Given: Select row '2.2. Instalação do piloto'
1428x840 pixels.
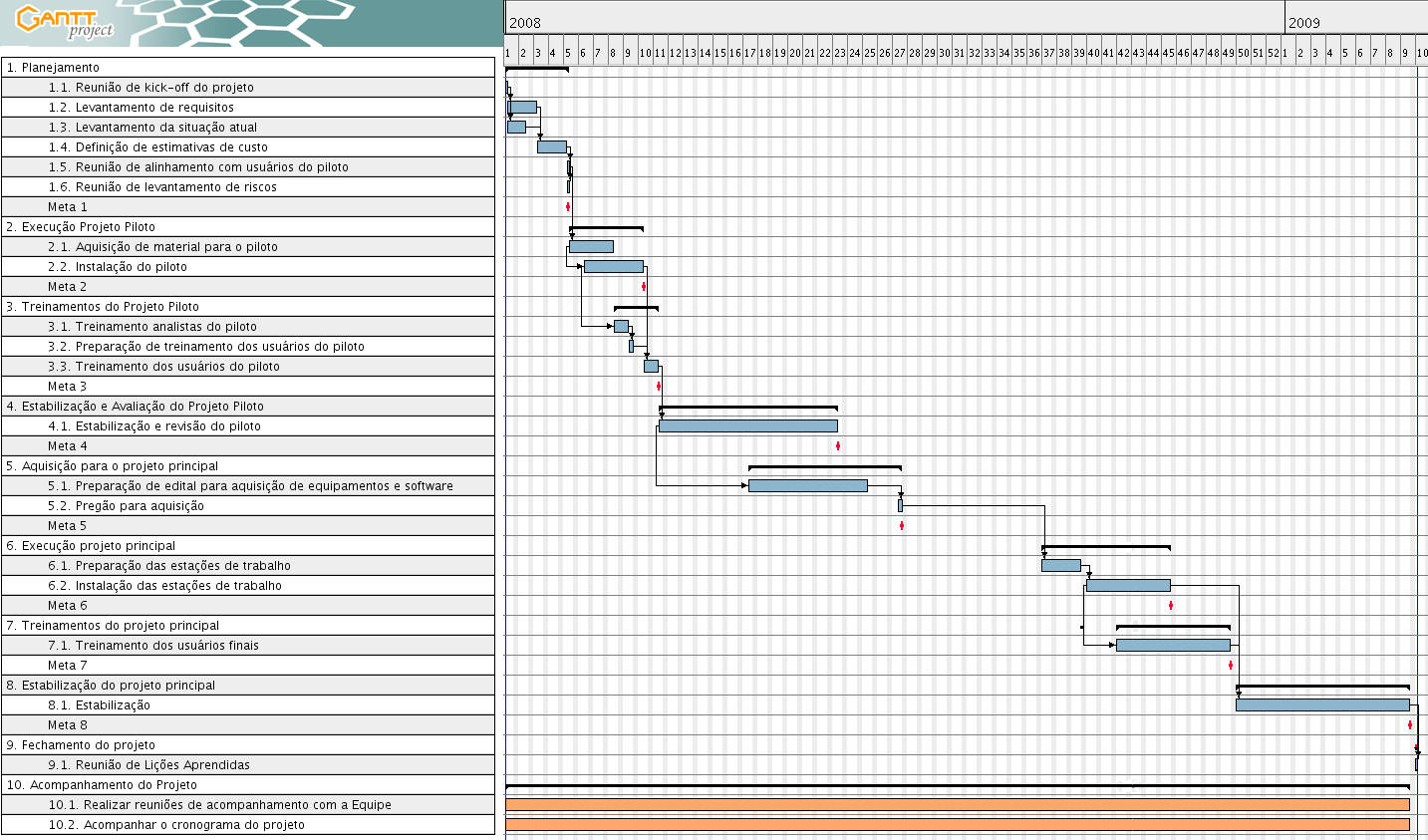Looking at the screenshot, I should [248, 267].
